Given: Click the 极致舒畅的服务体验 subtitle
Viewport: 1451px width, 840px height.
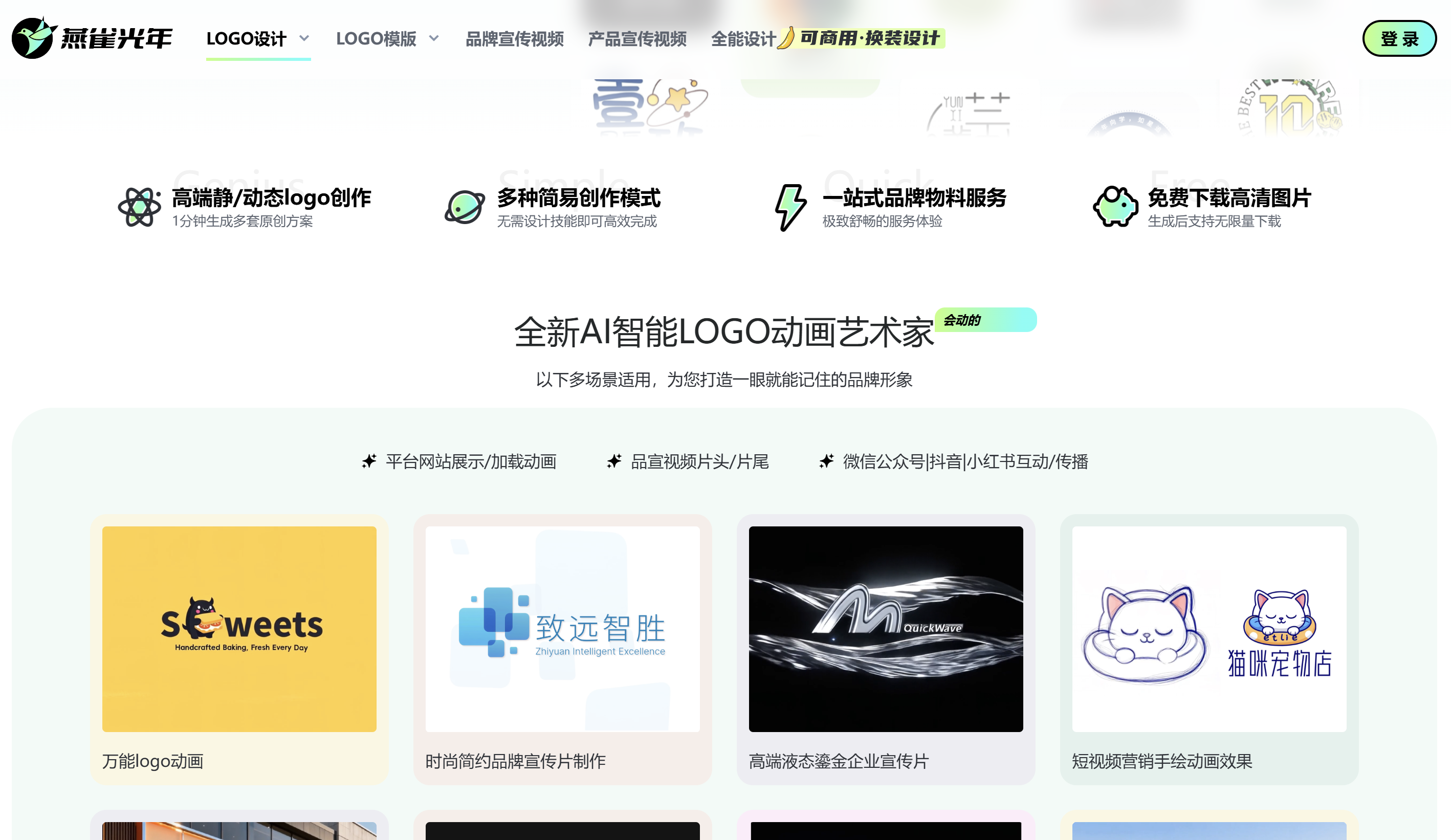Looking at the screenshot, I should click(882, 222).
